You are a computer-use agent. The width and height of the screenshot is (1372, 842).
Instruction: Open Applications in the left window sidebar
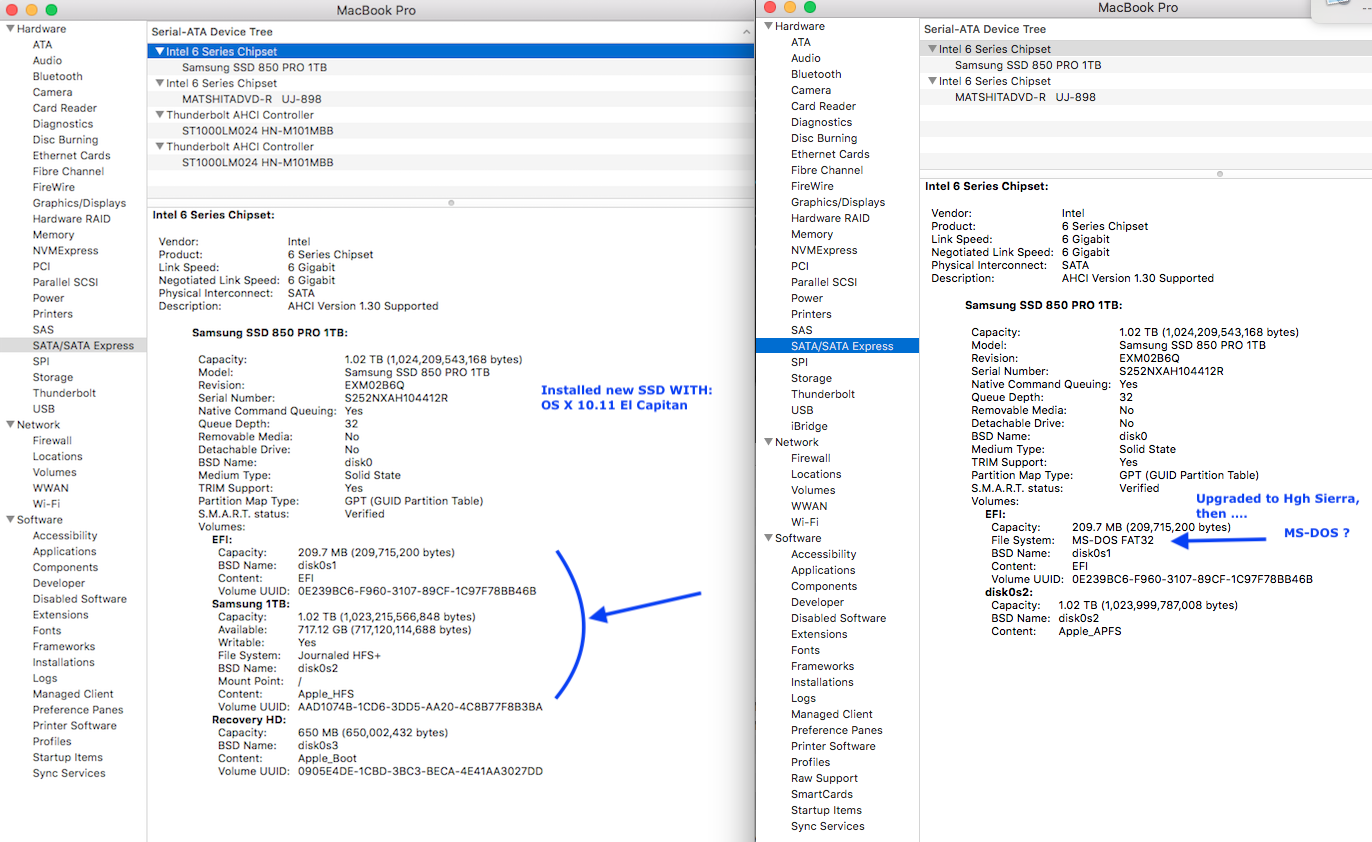coord(64,552)
